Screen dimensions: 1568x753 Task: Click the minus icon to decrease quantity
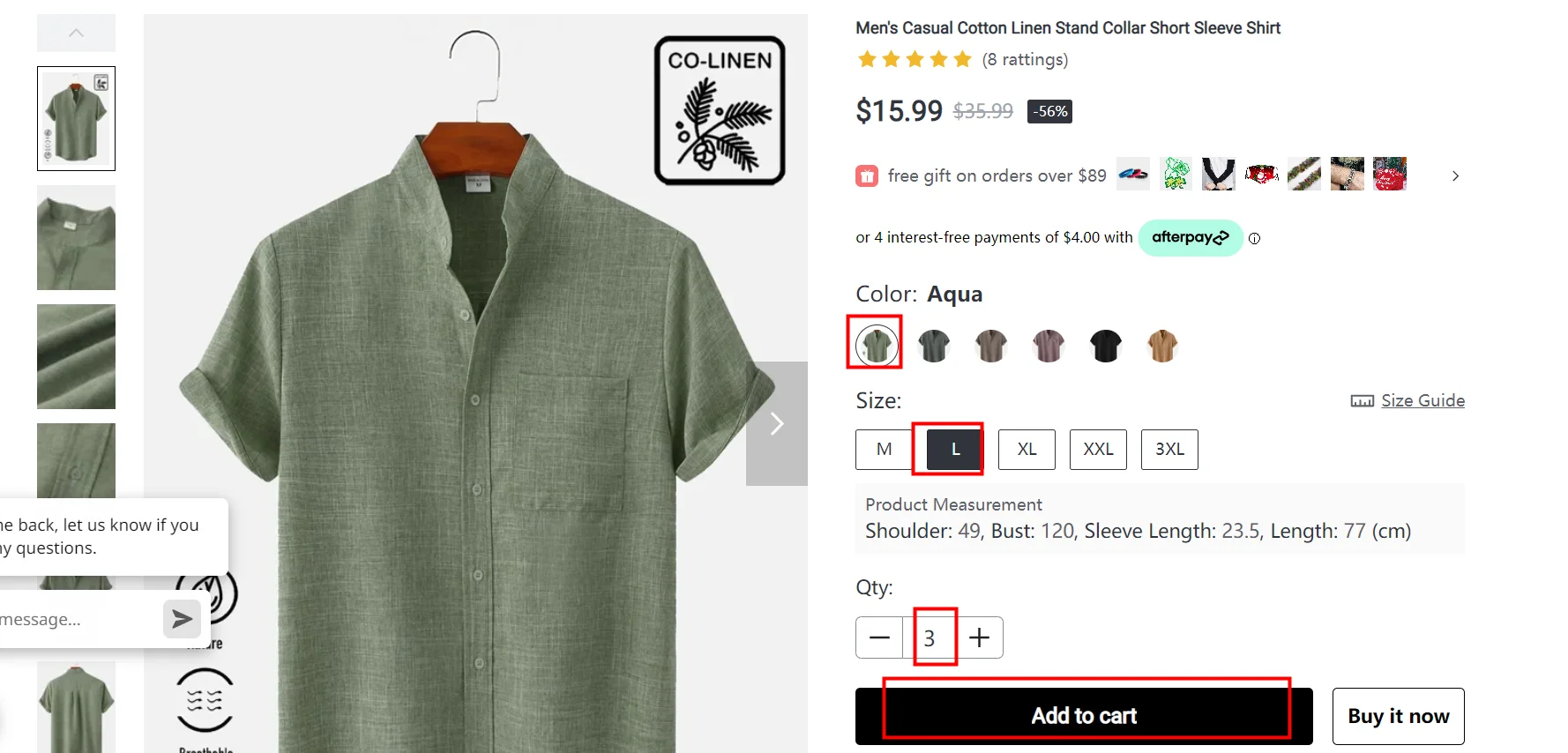879,637
